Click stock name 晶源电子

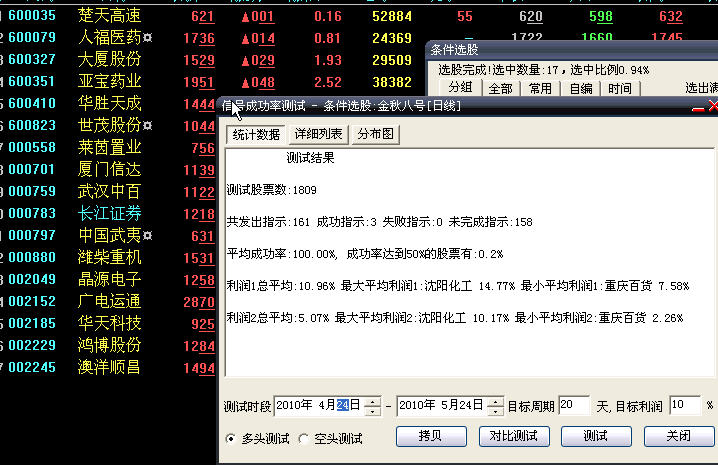[x=109, y=279]
